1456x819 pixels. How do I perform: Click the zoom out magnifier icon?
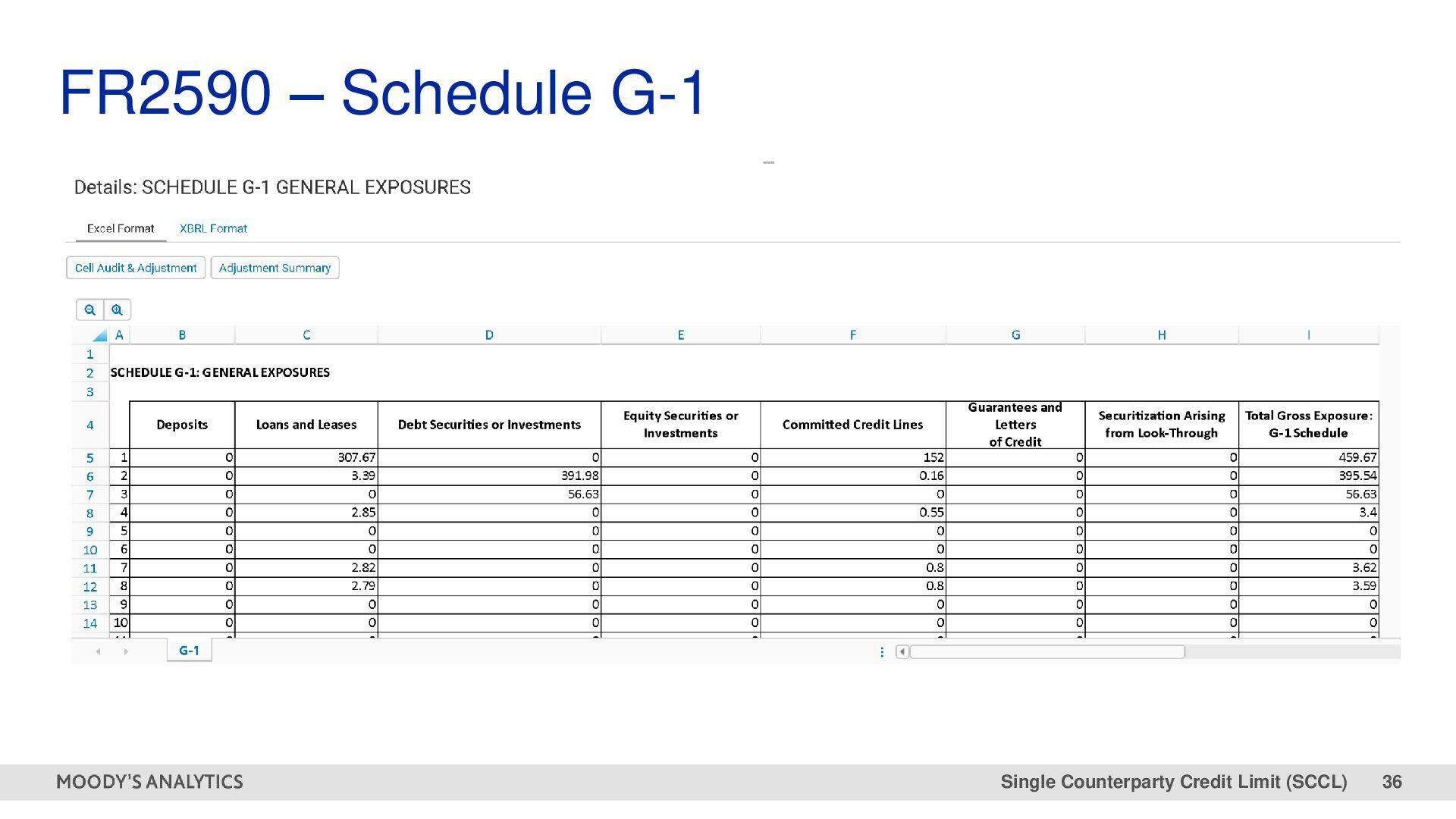90,310
